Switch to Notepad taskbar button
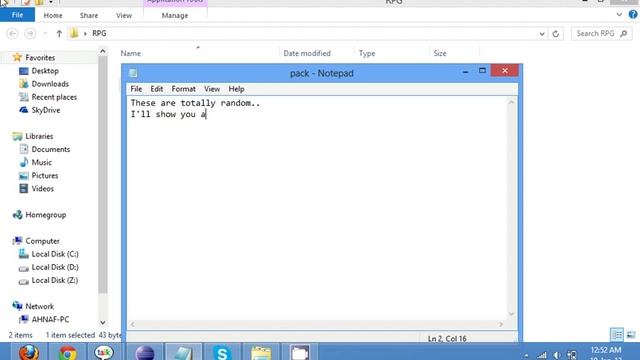Screen dimensions: 640x360 click(x=183, y=352)
